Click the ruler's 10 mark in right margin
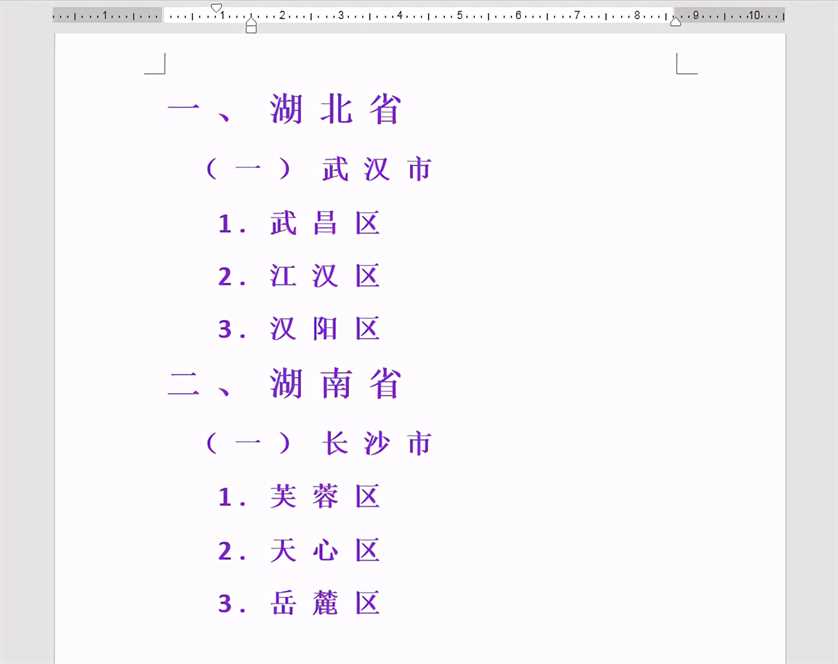 pos(754,15)
